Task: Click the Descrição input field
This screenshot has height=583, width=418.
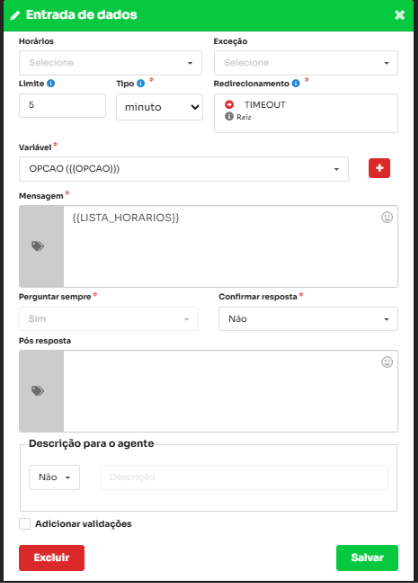Action: [244, 477]
